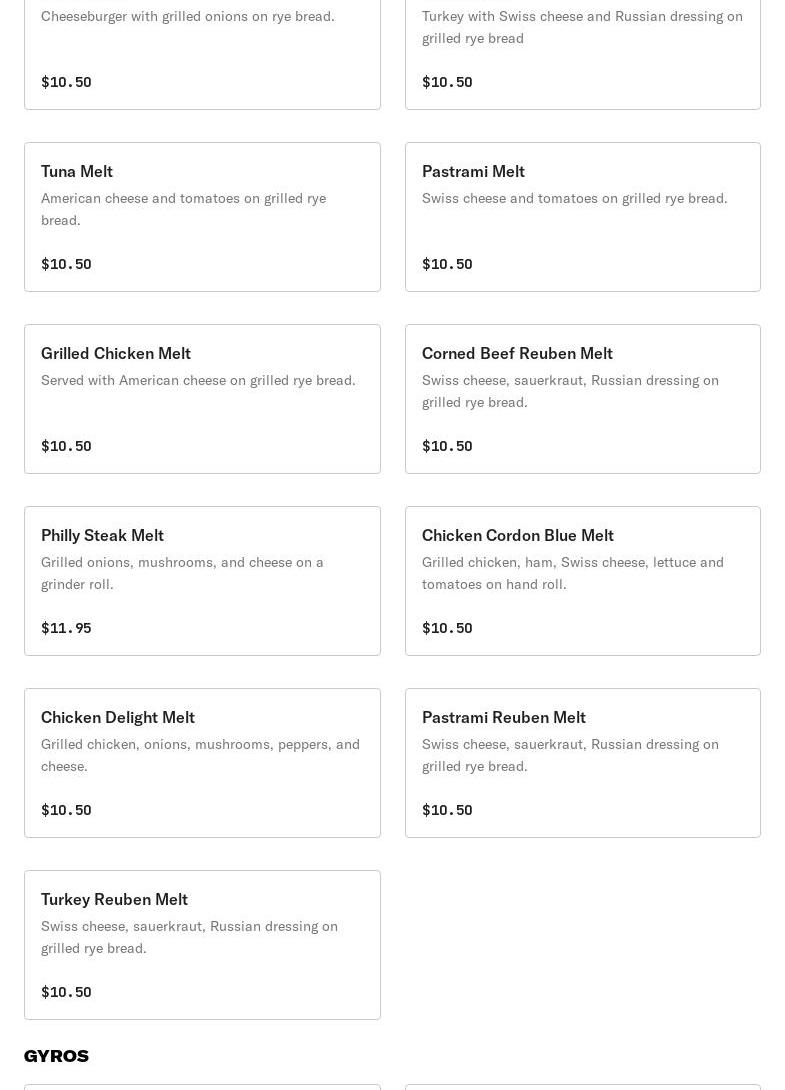
Task: Choose the Grilled Chicken Melt item
Action: [202, 399]
